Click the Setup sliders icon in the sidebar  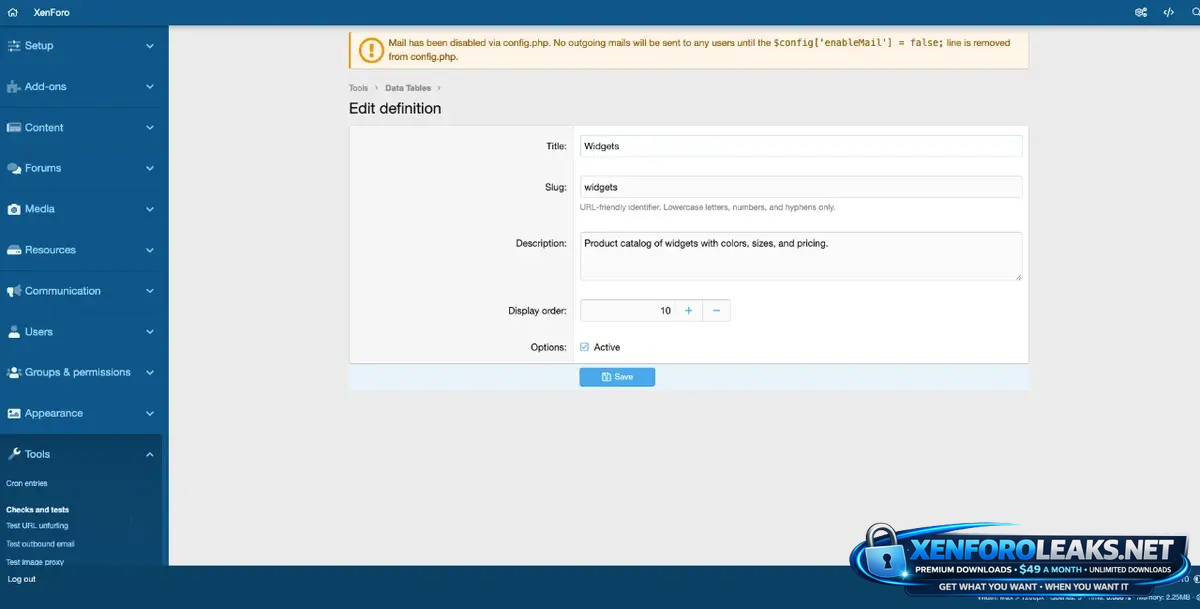14,46
